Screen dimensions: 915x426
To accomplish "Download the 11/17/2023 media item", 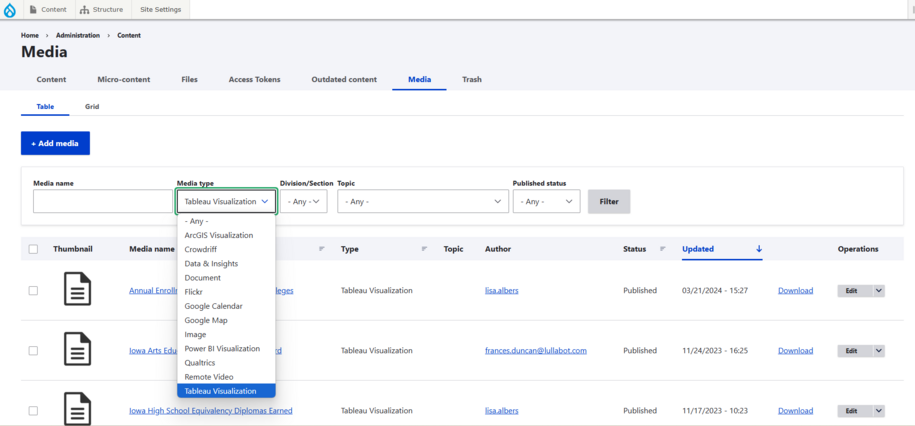I will point(795,411).
